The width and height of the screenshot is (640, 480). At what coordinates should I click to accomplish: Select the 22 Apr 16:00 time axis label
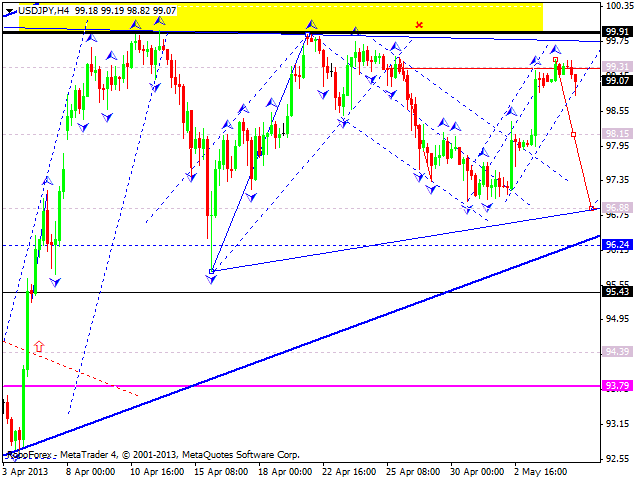350,470
